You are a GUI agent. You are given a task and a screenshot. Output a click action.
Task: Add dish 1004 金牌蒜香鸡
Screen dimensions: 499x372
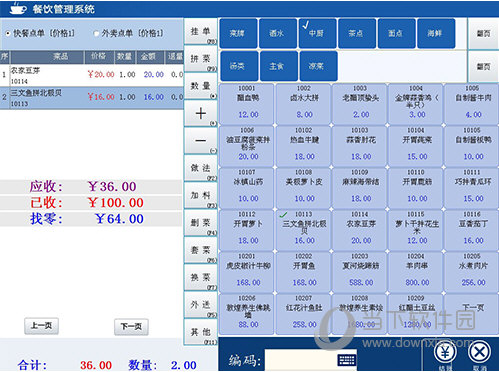coord(416,104)
